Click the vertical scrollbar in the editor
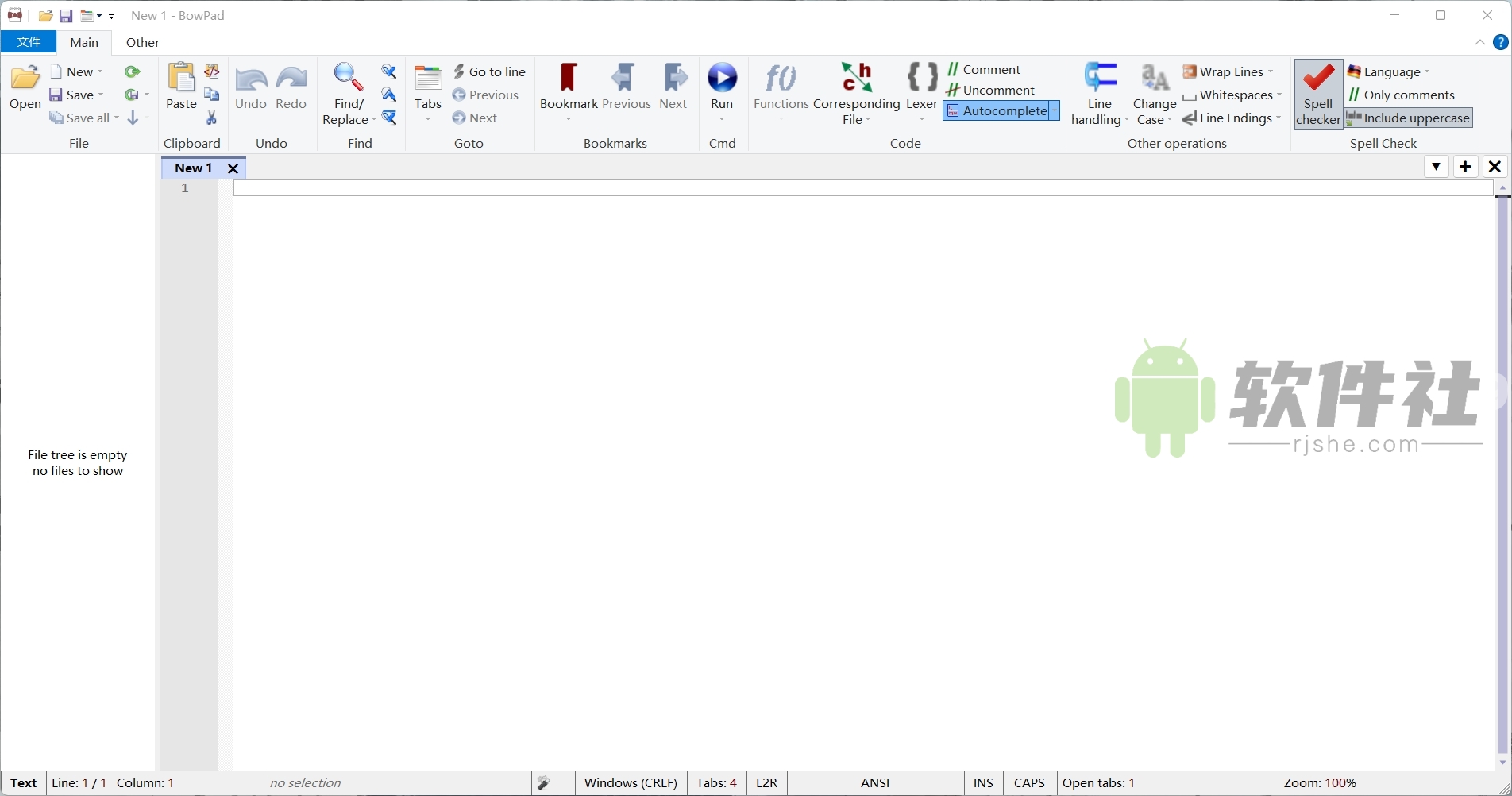 point(1502,477)
